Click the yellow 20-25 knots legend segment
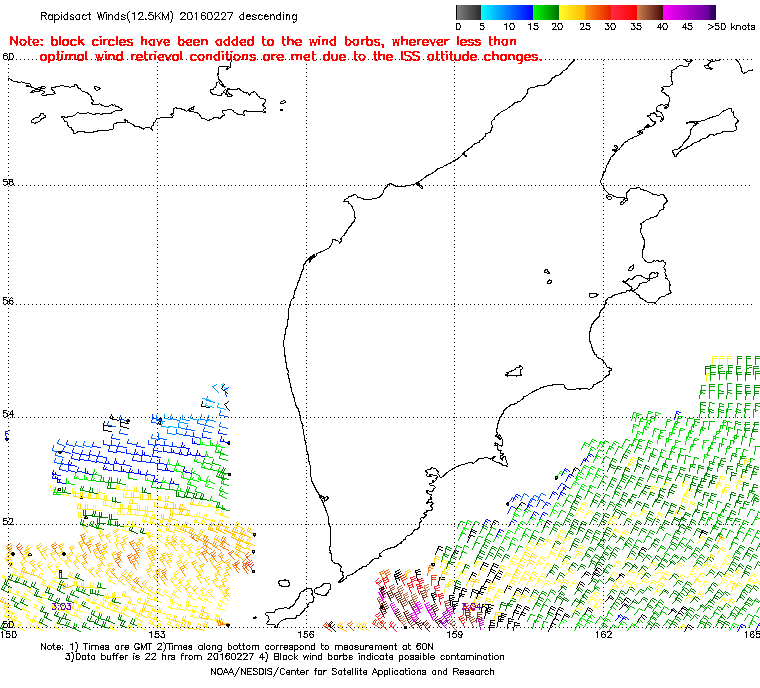 (572, 12)
